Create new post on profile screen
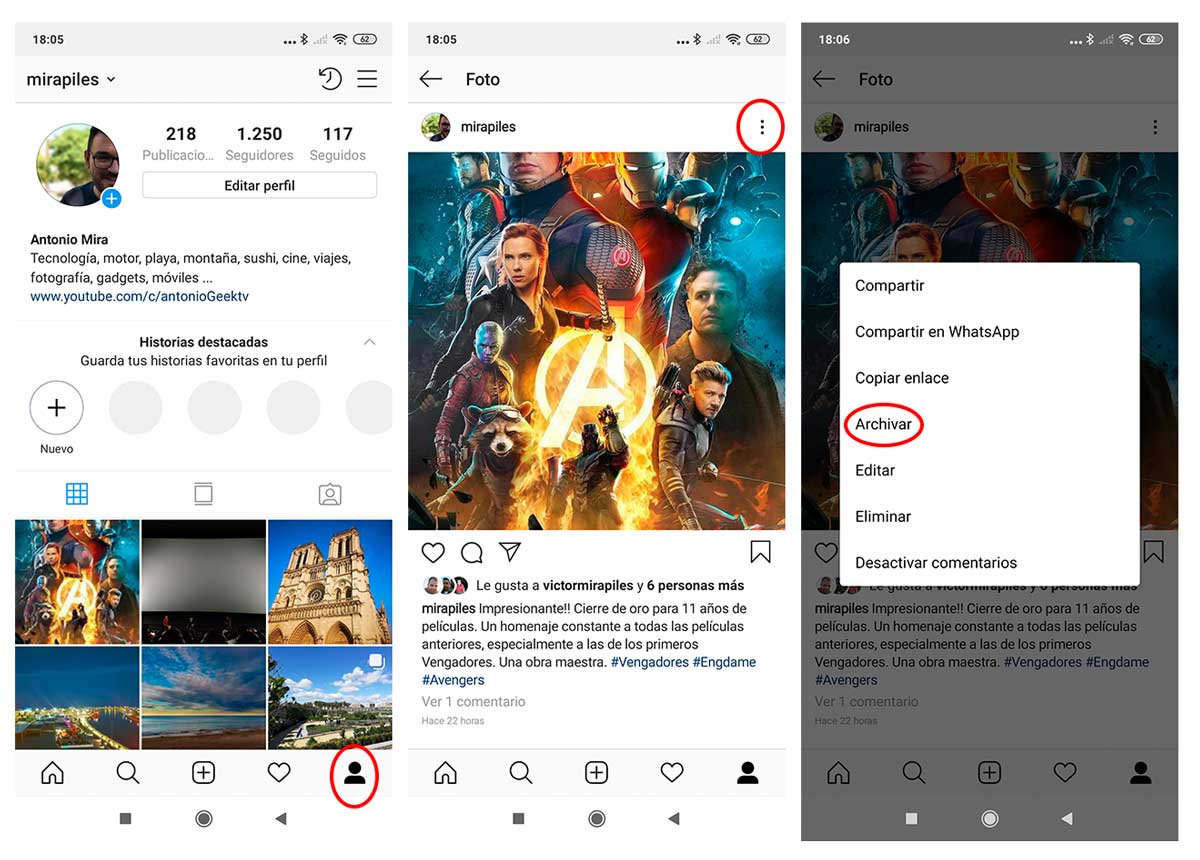 click(203, 772)
